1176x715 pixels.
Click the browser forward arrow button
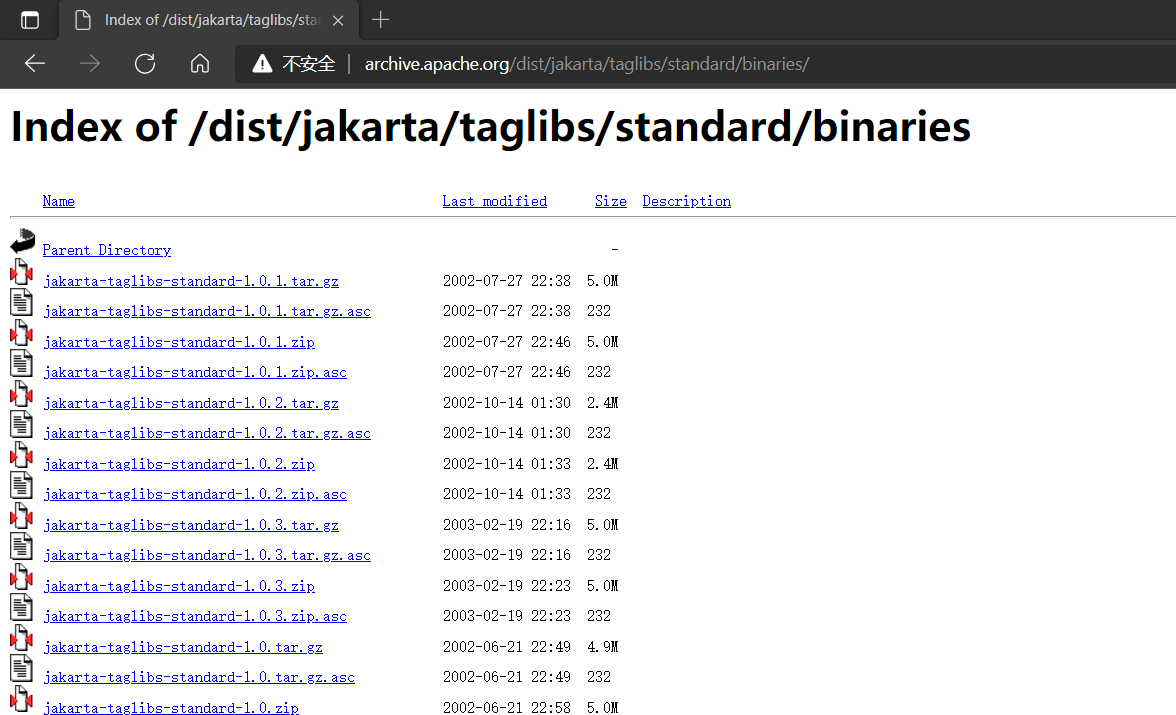click(x=90, y=64)
